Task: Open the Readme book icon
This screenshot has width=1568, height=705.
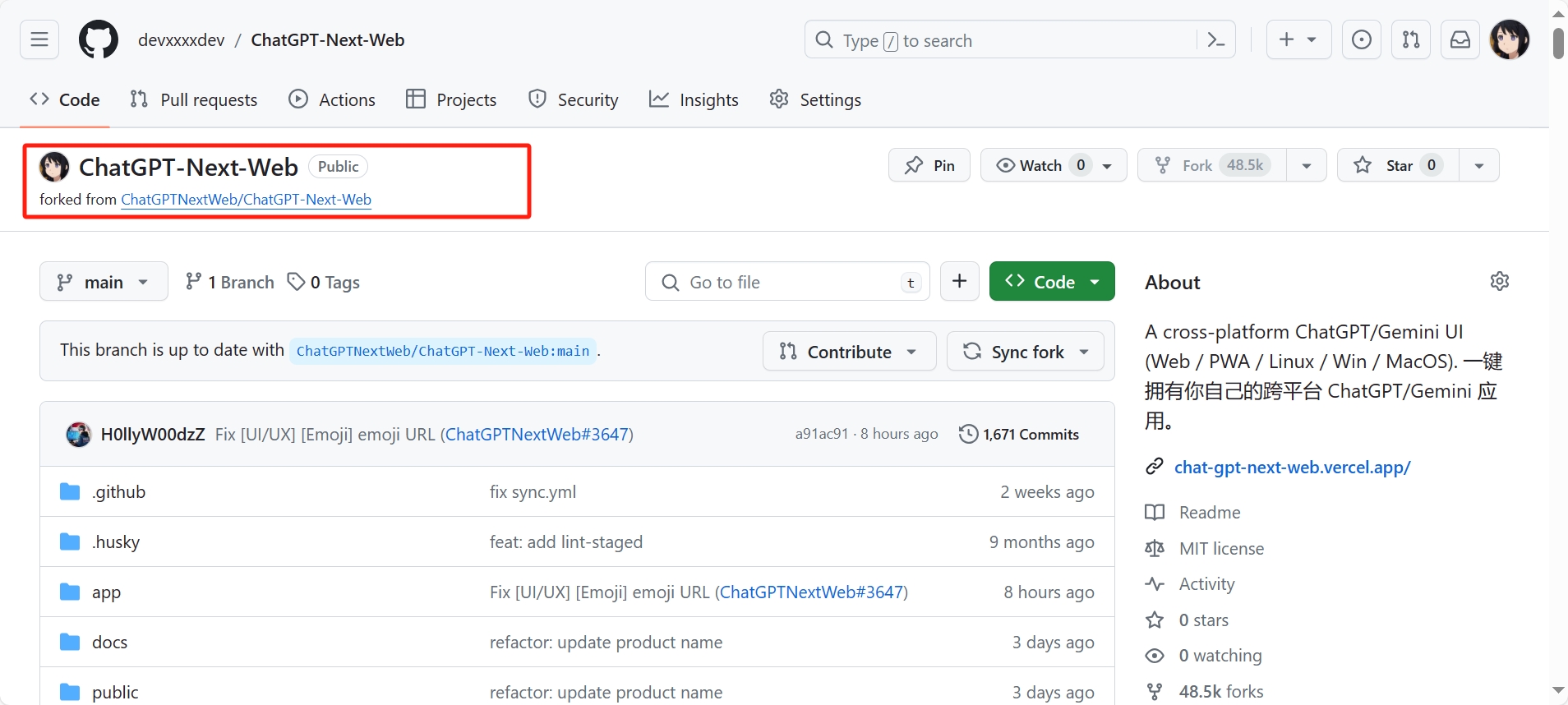Action: pyautogui.click(x=1155, y=512)
